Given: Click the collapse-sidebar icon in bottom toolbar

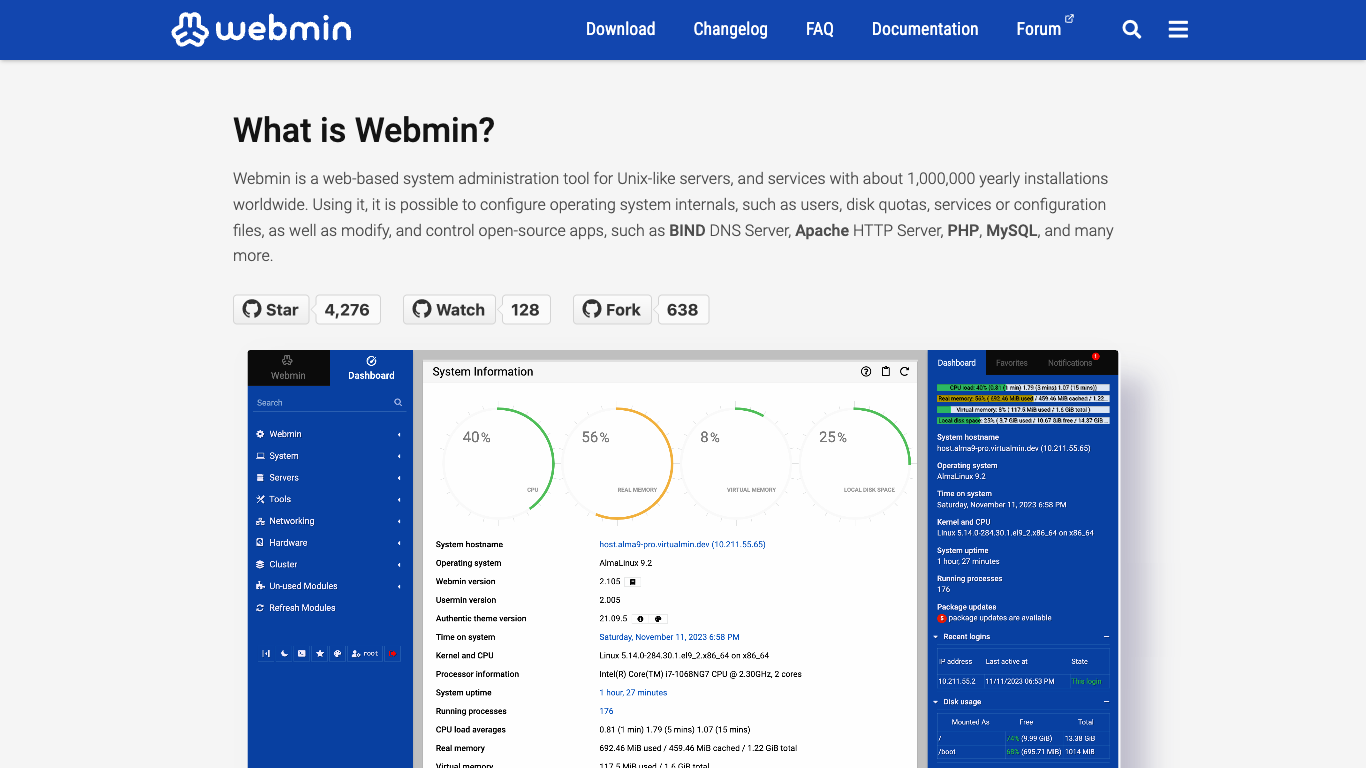Looking at the screenshot, I should click(266, 653).
